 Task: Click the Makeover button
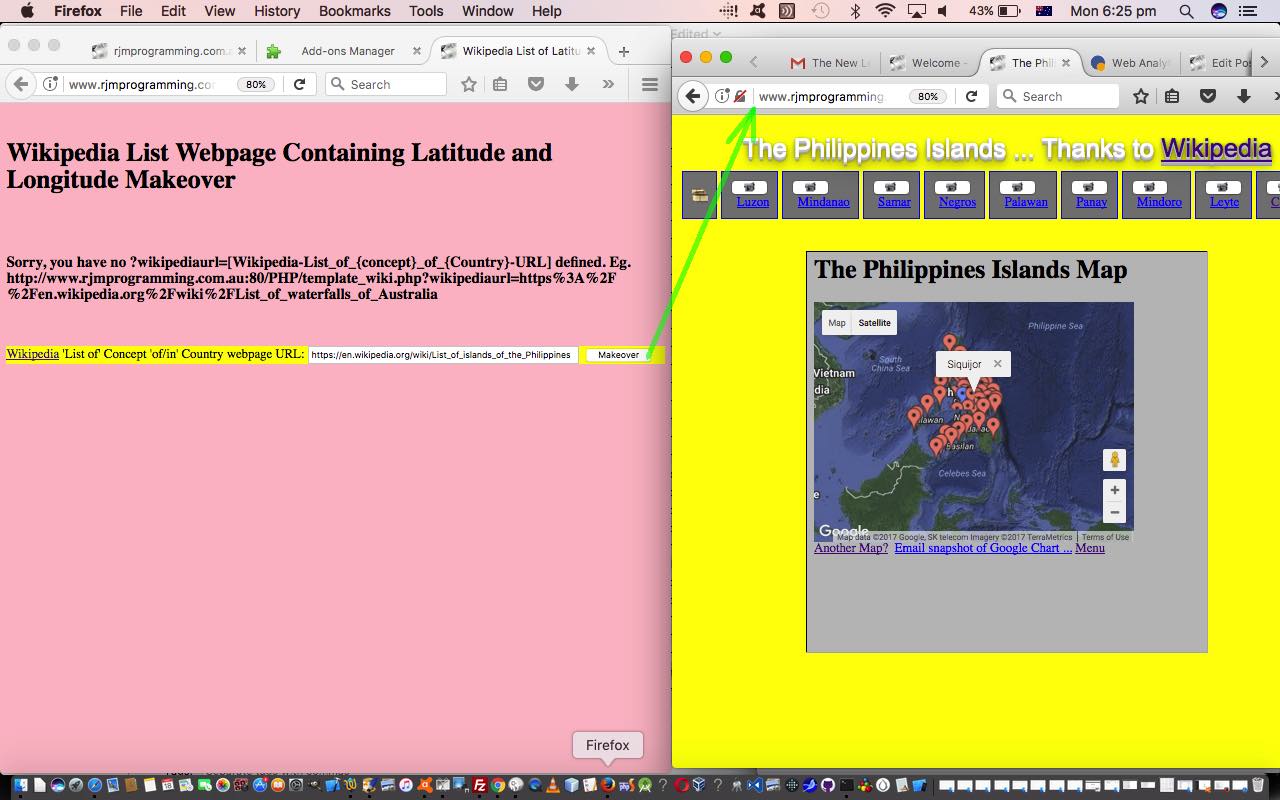click(618, 355)
